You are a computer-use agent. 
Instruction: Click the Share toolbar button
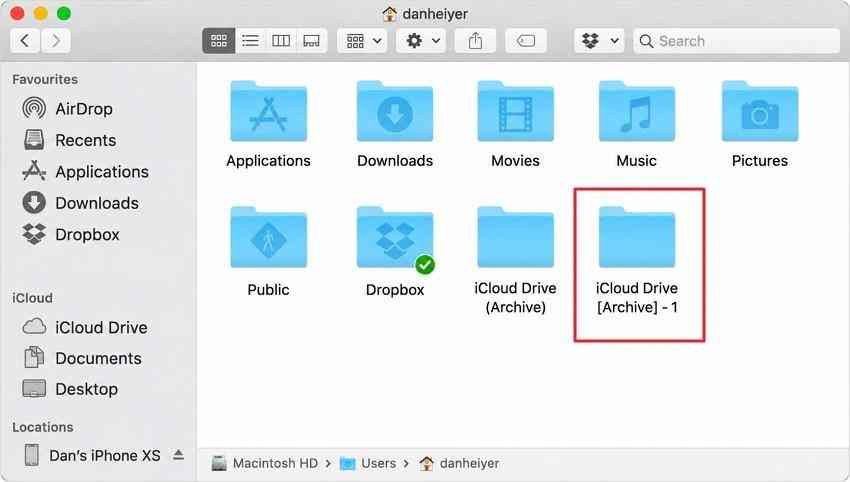(x=475, y=41)
